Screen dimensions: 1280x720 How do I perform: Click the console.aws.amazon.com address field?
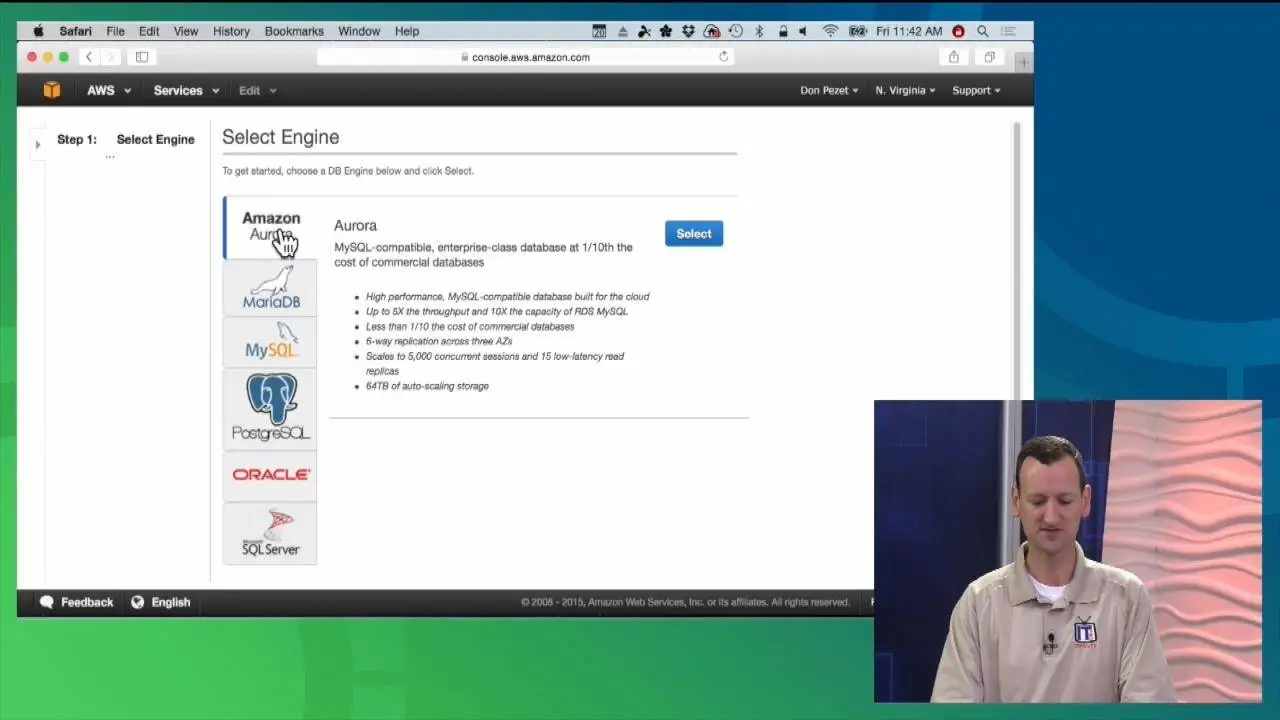[525, 57]
